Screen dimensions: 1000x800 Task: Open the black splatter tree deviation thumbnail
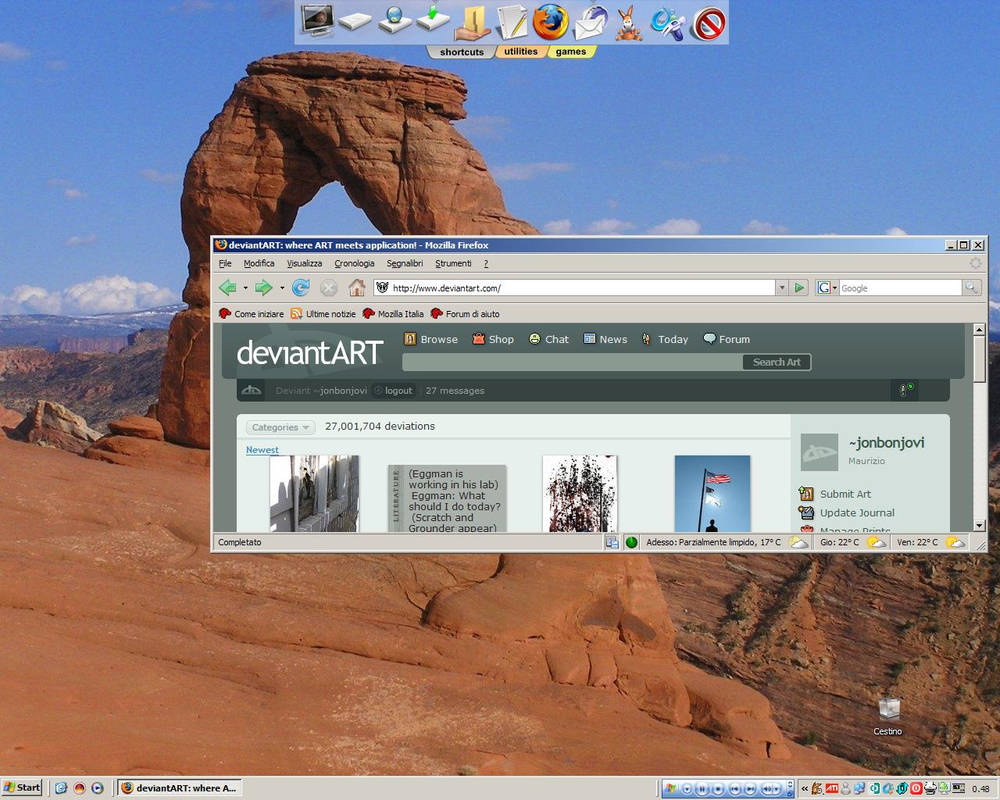coord(580,493)
